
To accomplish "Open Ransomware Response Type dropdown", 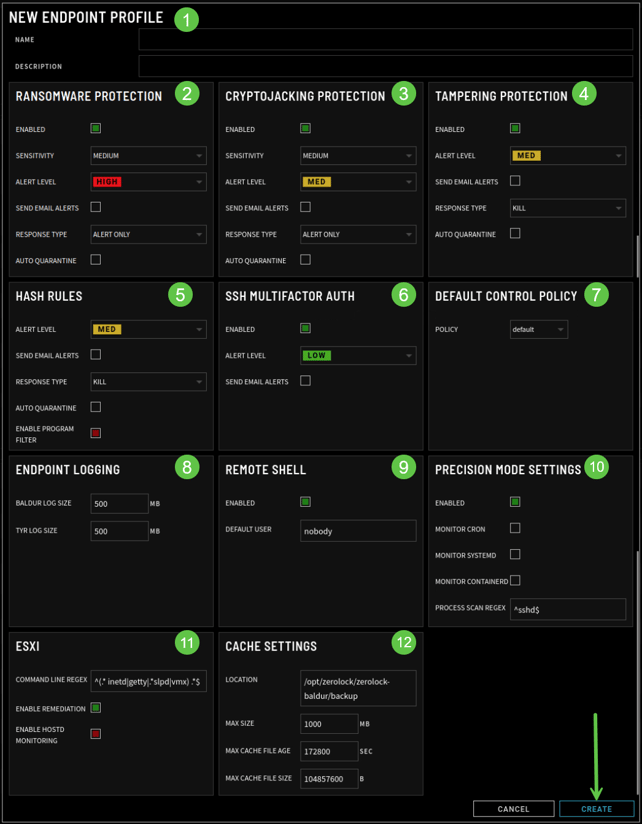I will pos(148,234).
